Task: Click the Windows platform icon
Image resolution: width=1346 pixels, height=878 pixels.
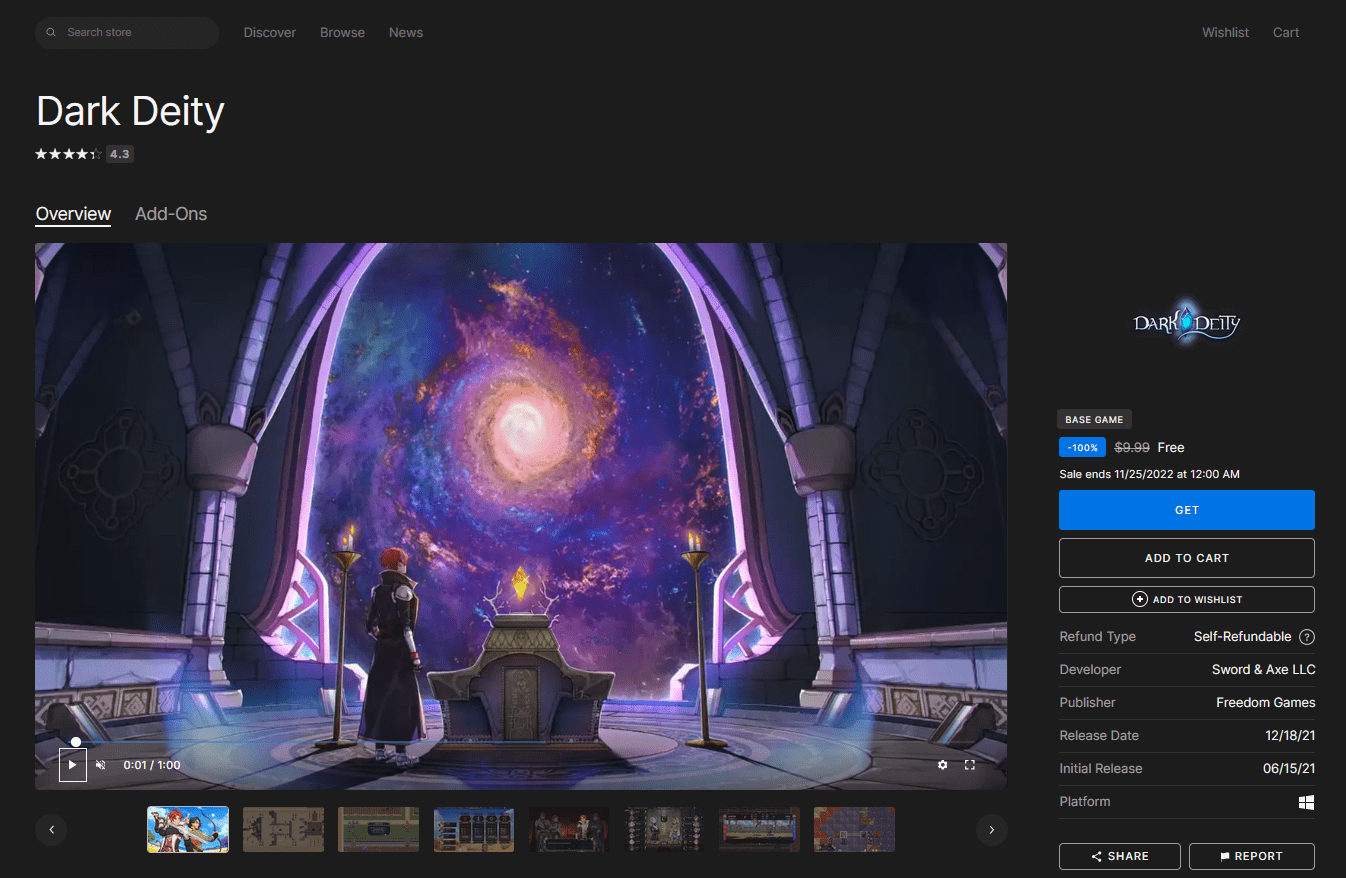Action: click(1306, 802)
